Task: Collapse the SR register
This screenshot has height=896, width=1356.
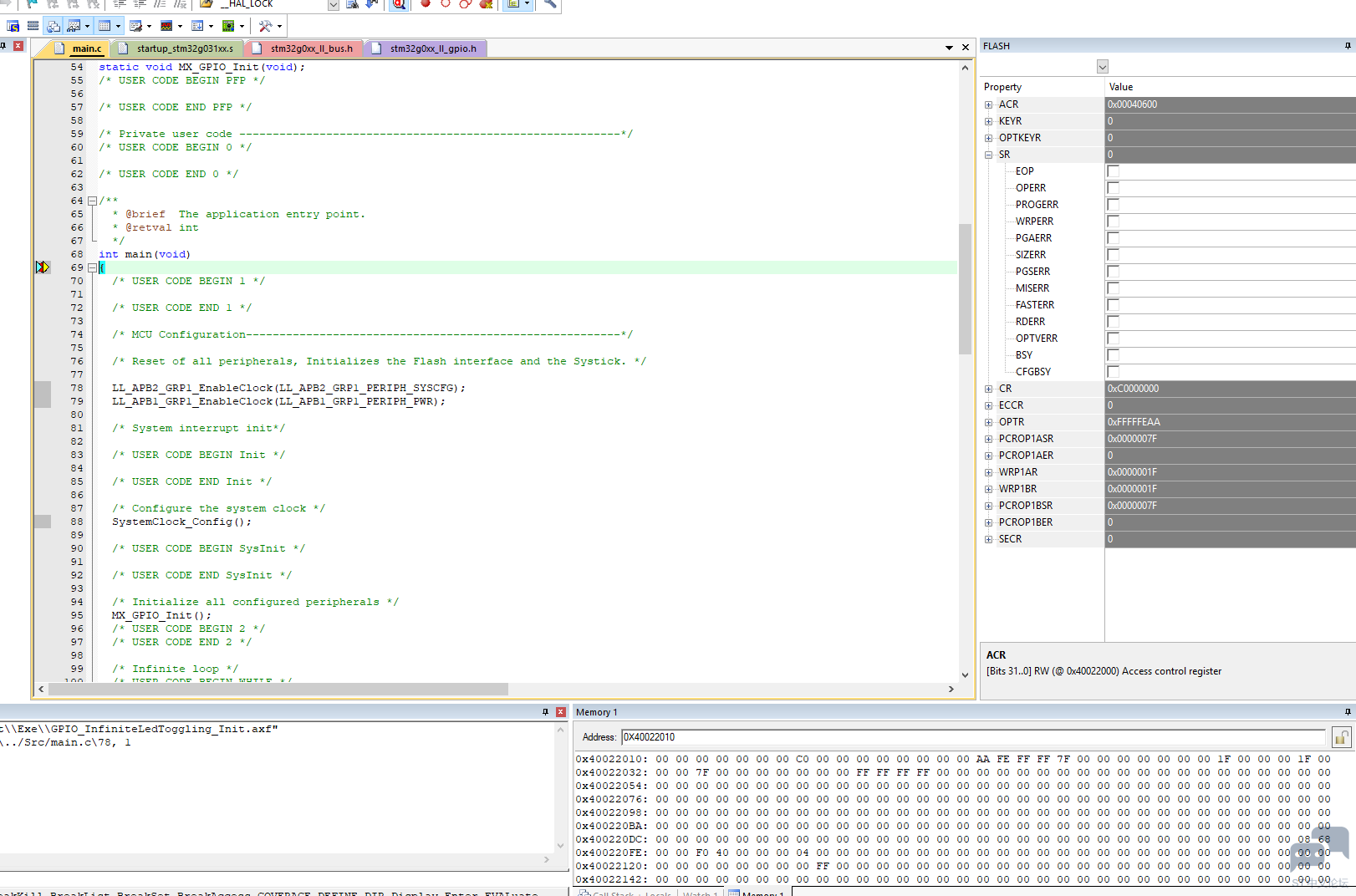Action: tap(988, 155)
